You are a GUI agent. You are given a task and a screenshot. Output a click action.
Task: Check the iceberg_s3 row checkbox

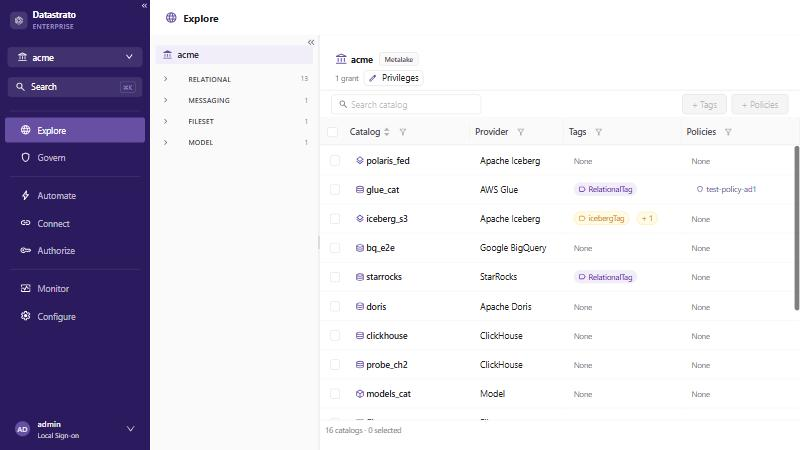(335, 218)
